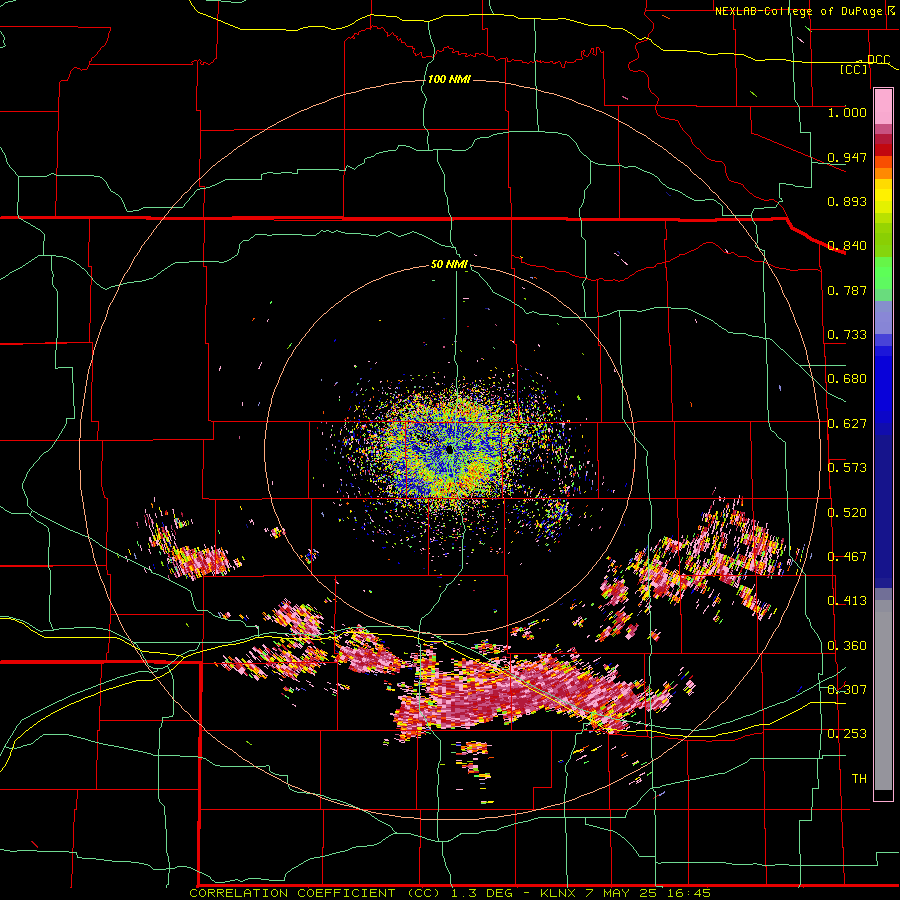Click the 0.893 scale value

pos(847,201)
